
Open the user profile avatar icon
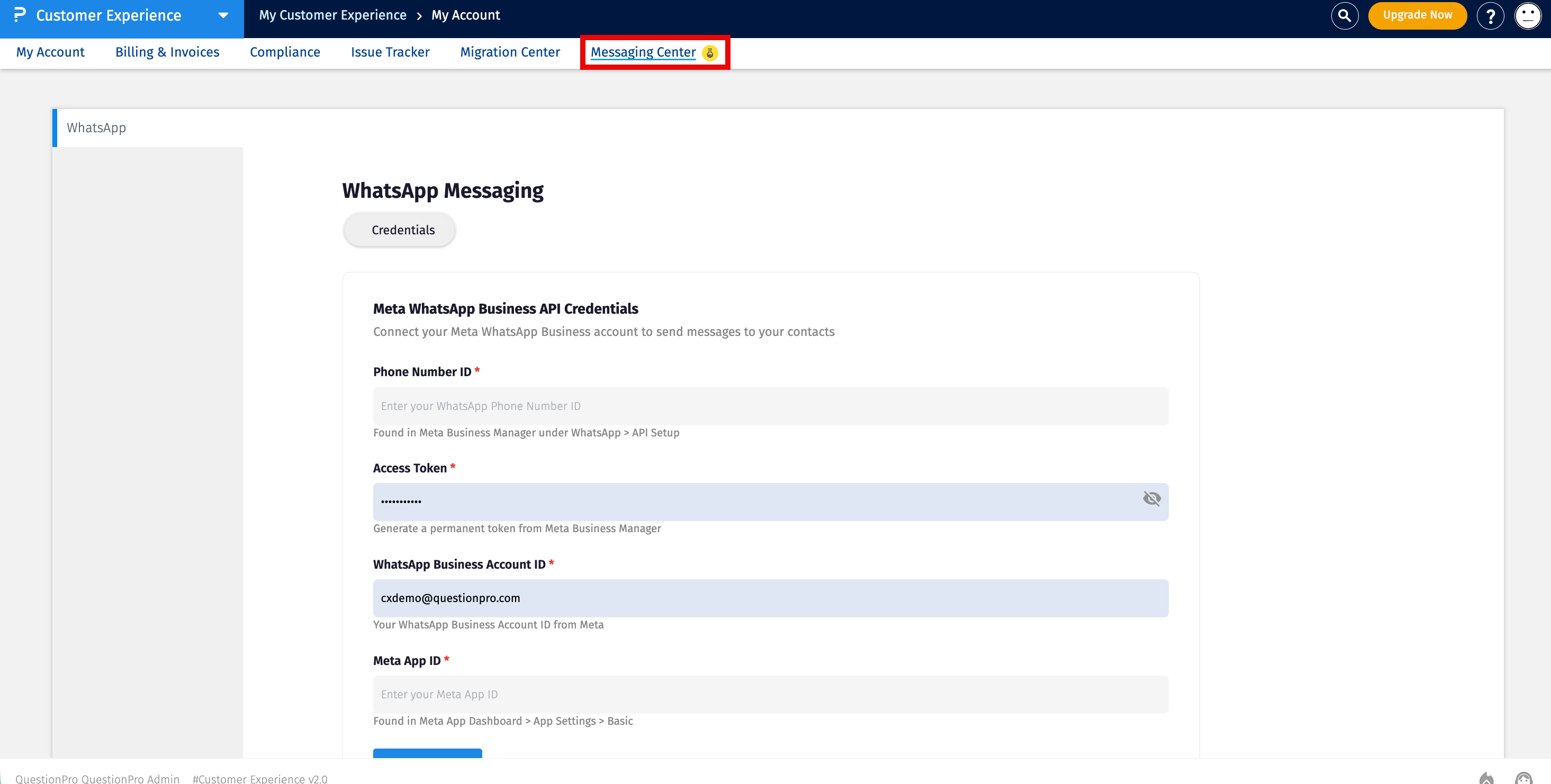coord(1528,16)
